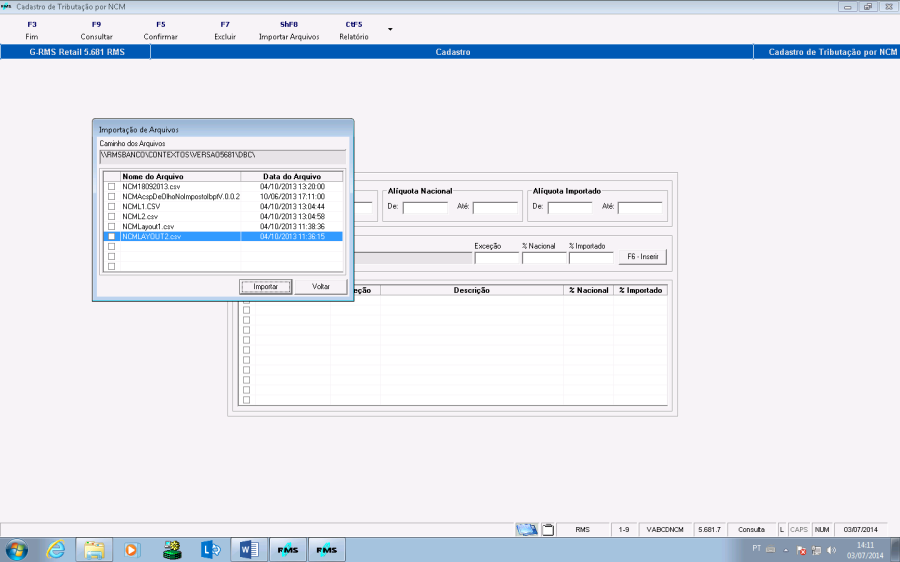Click F6 - Inserir button

641,257
